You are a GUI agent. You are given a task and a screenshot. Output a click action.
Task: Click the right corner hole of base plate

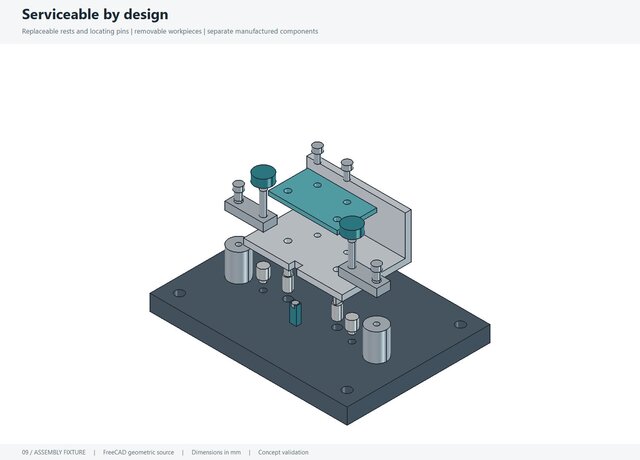(460, 324)
